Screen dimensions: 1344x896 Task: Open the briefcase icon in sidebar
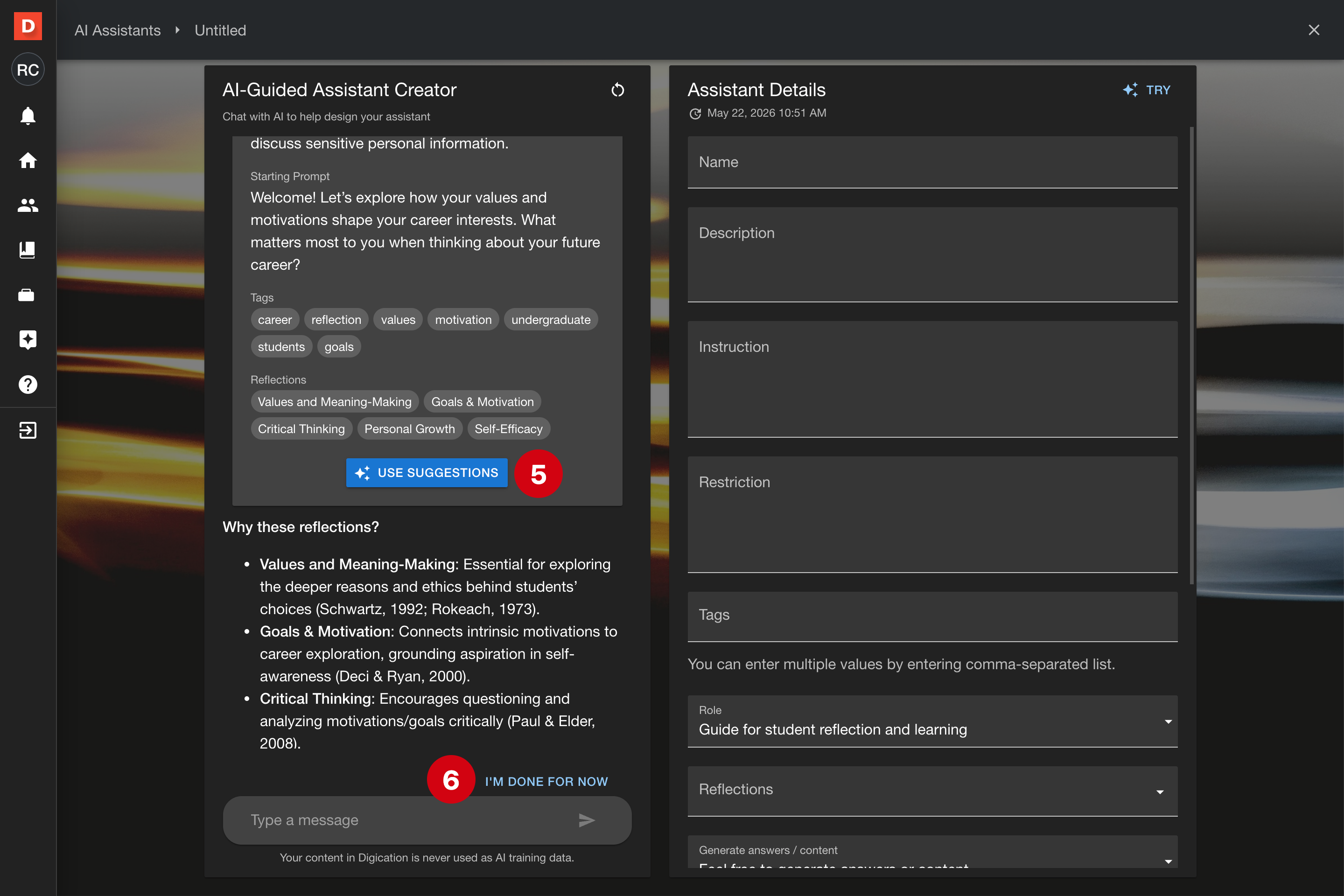[26, 295]
